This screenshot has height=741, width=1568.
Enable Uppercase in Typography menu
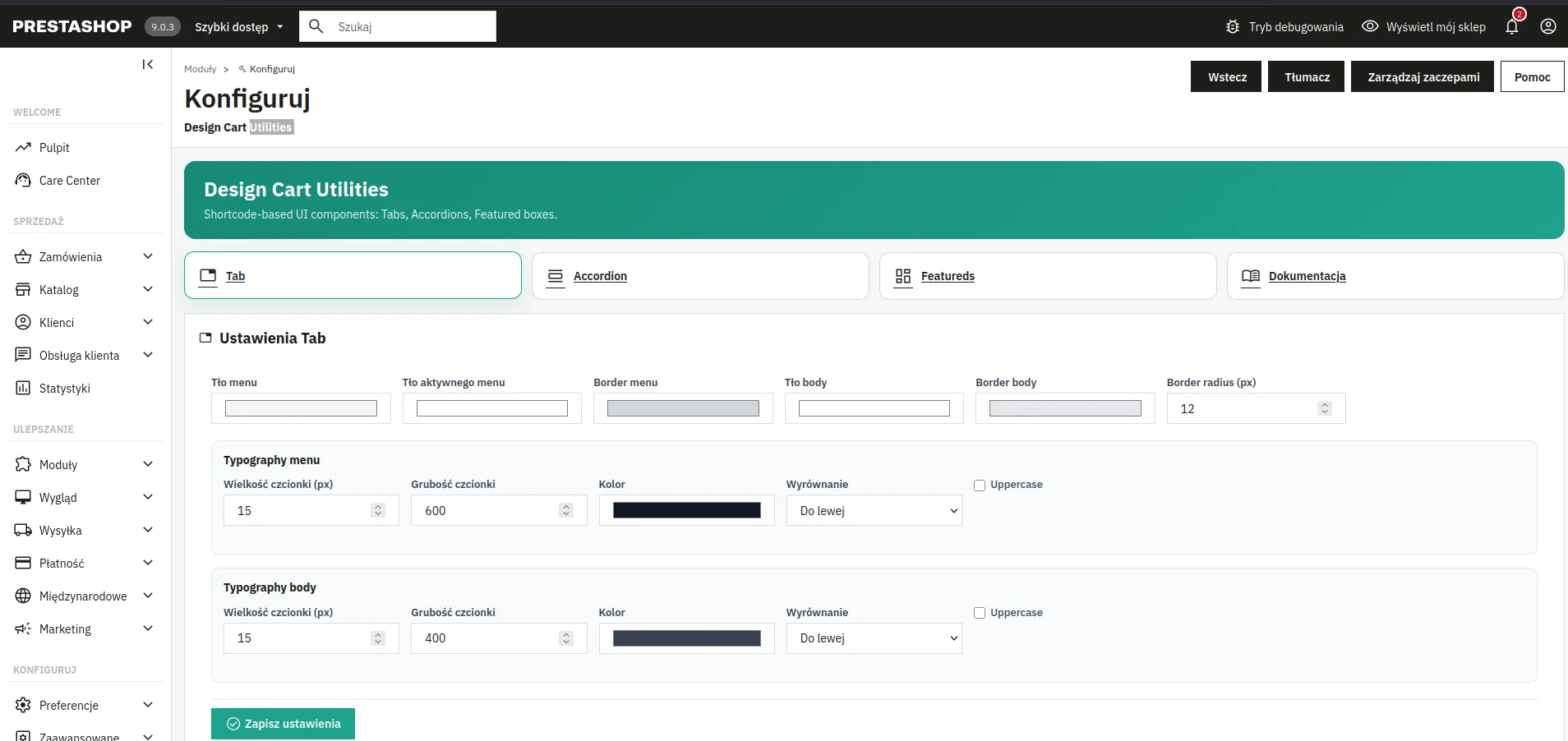tap(980, 486)
